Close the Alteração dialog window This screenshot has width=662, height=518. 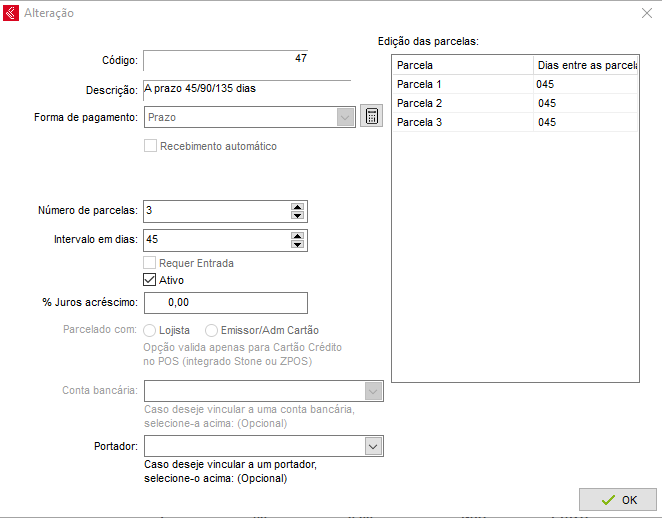click(645, 13)
